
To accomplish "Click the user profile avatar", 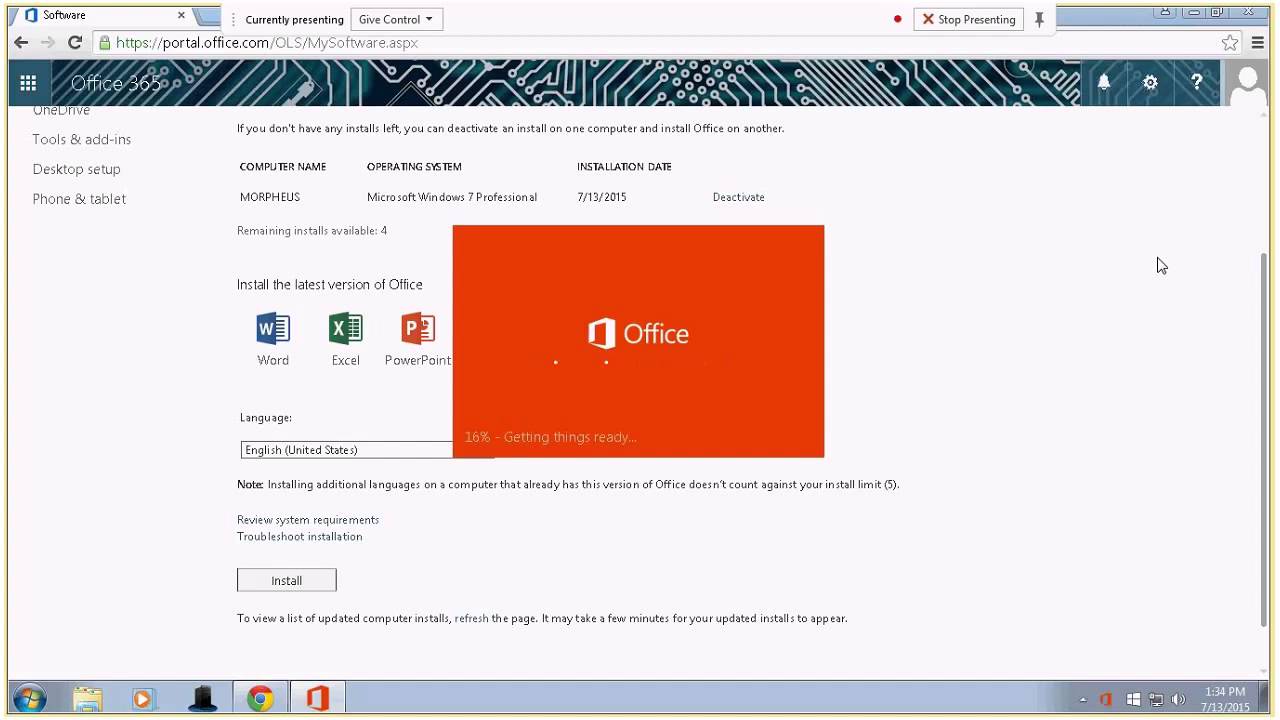I will tap(1247, 83).
